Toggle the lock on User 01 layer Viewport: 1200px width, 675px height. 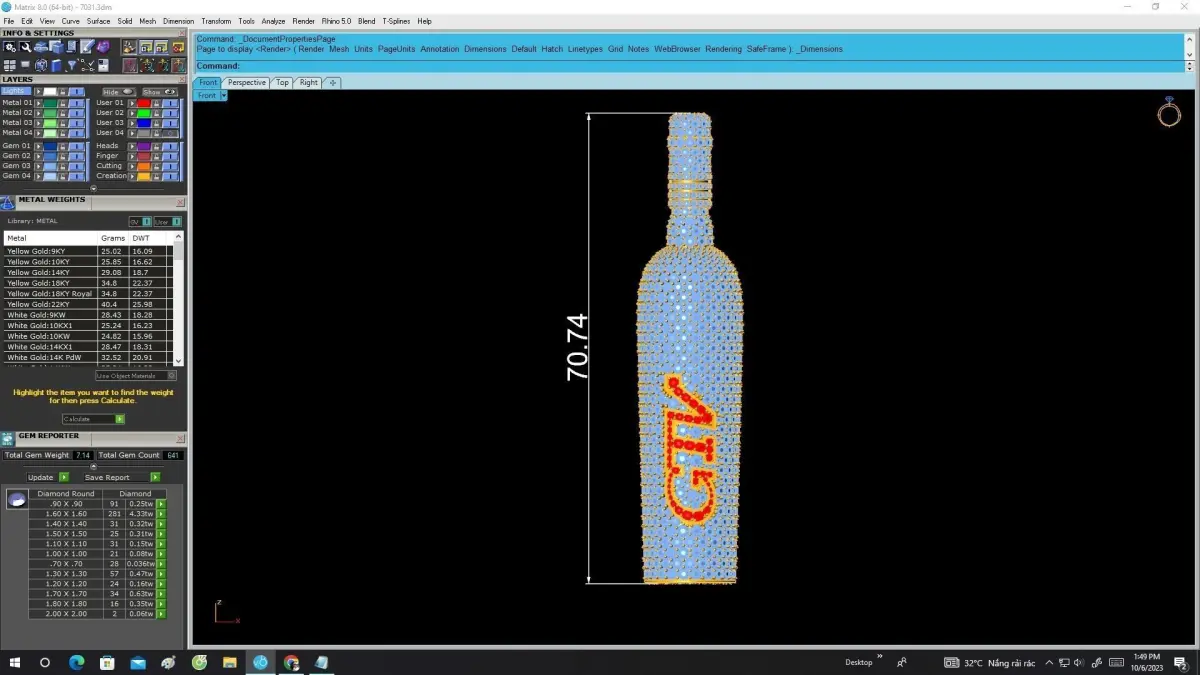click(x=156, y=103)
